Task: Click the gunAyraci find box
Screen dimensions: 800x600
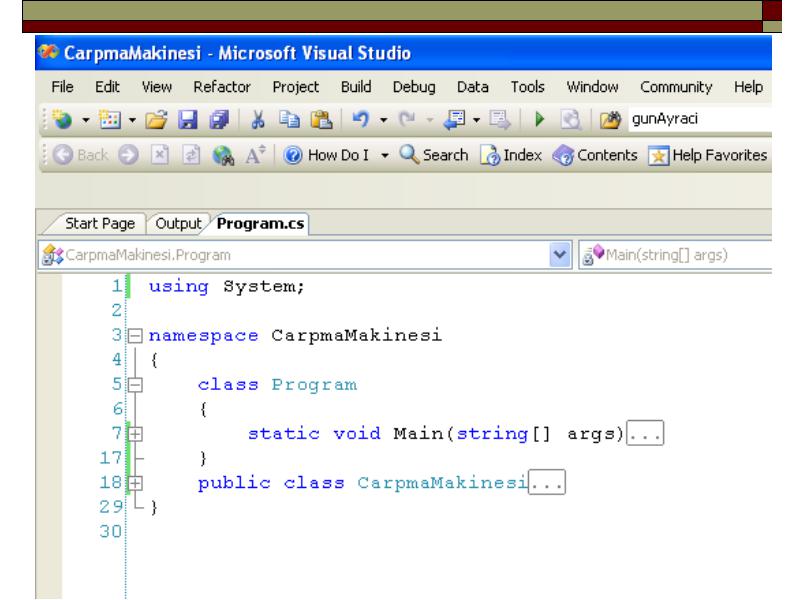Action: [x=699, y=119]
